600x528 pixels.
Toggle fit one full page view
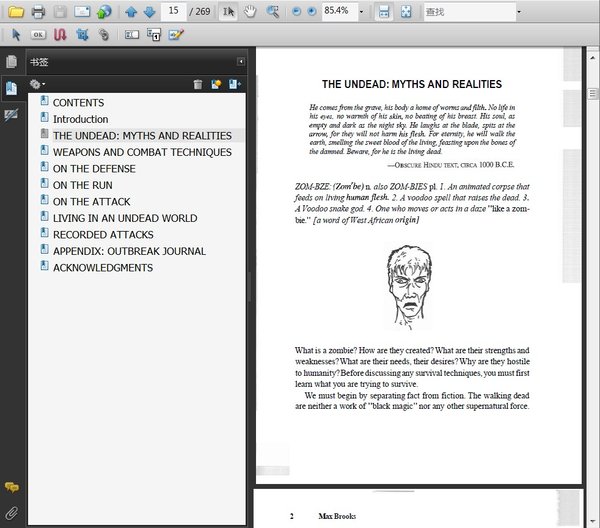point(406,12)
